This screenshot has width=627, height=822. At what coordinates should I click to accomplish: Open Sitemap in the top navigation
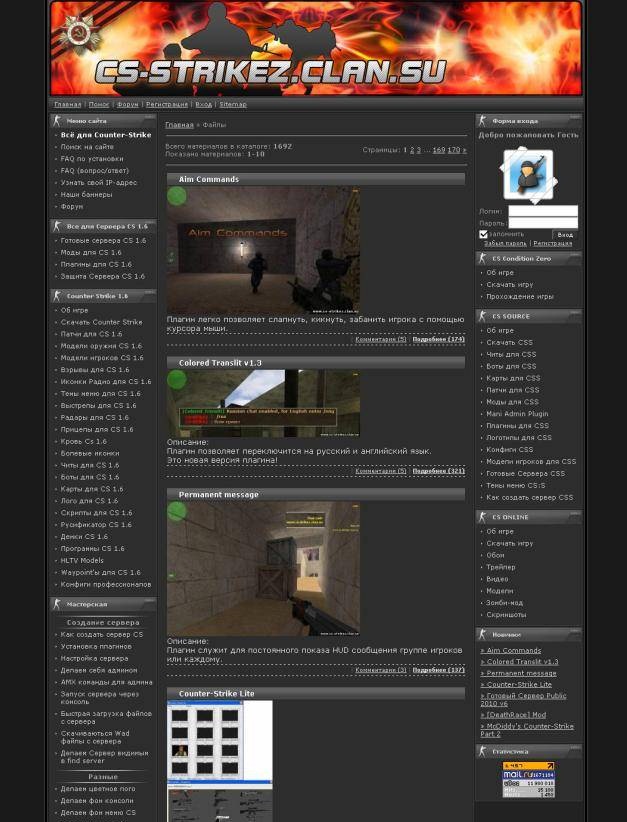pyautogui.click(x=233, y=104)
